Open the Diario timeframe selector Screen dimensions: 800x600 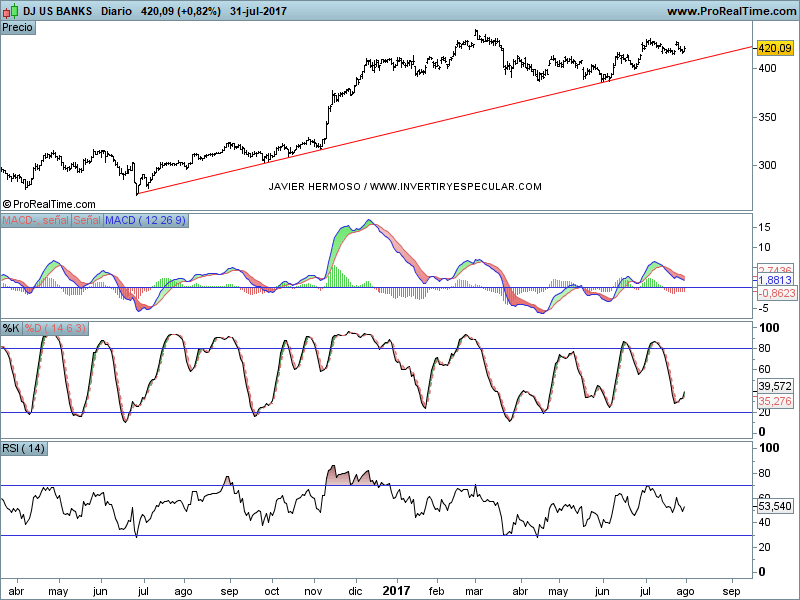120,11
